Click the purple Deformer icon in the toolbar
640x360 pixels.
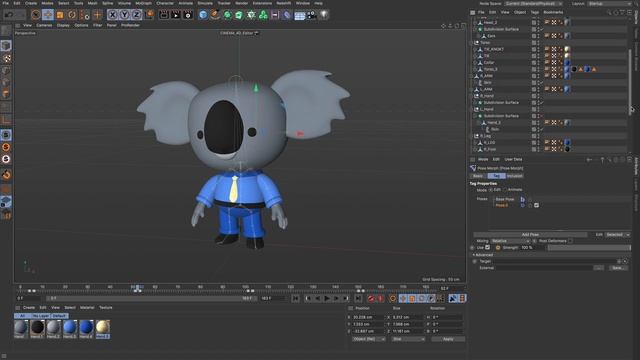coord(287,15)
